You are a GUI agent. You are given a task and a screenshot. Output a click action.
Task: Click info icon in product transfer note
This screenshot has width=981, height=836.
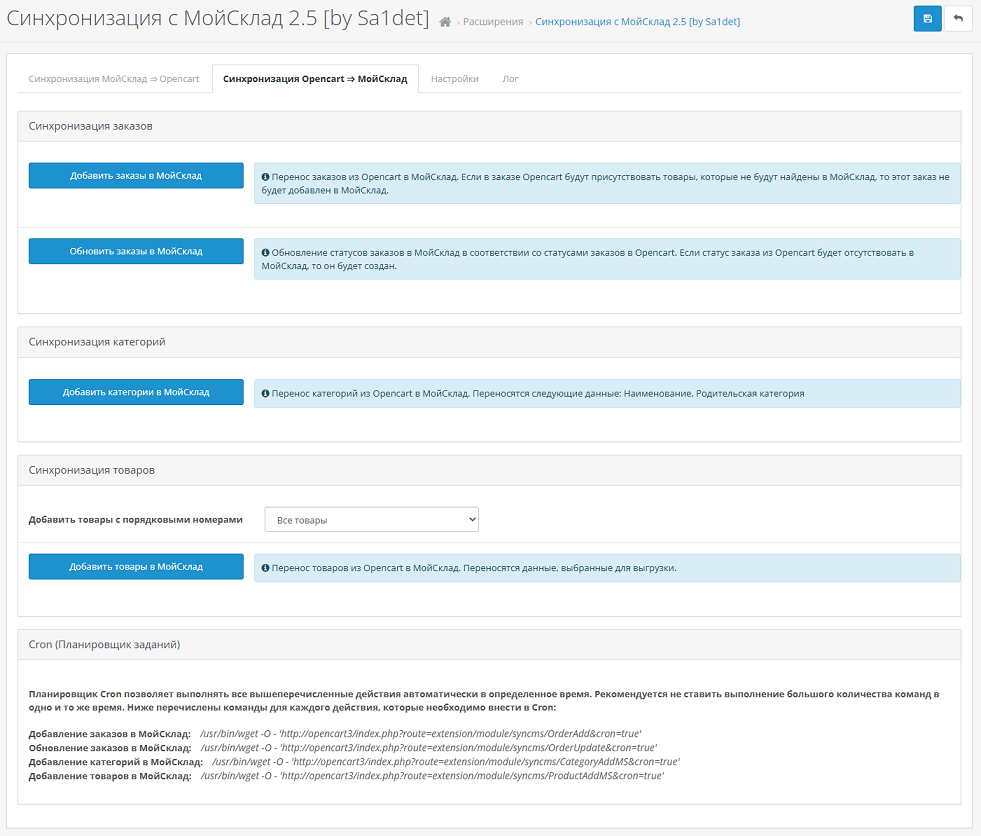click(265, 568)
